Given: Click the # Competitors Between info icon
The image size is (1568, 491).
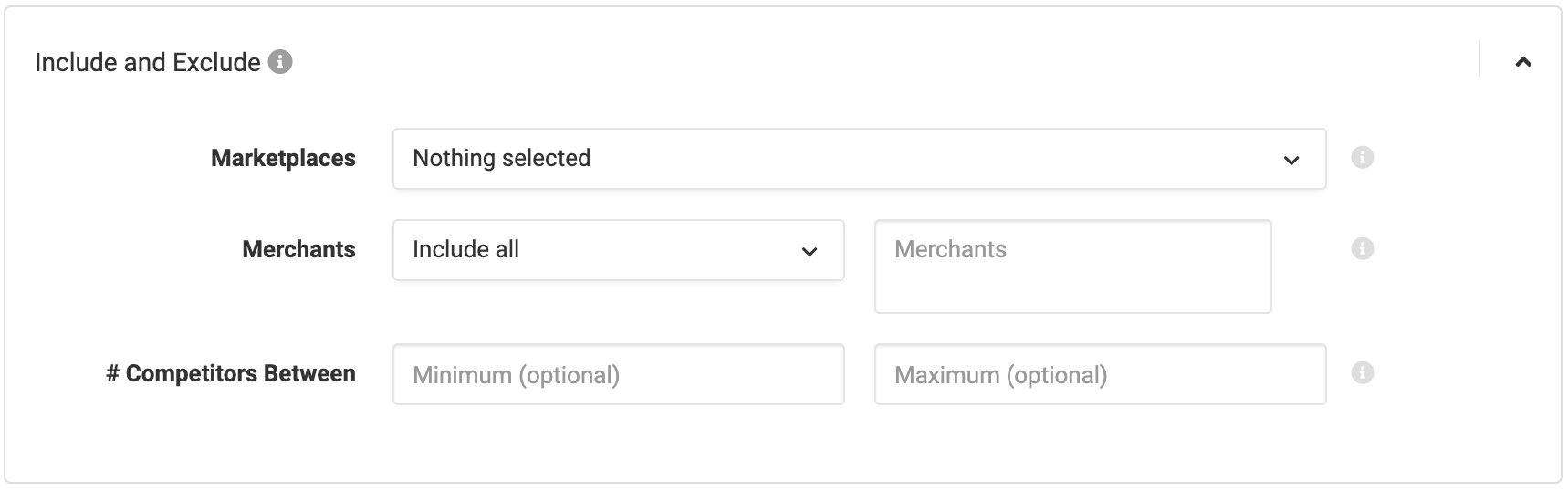Looking at the screenshot, I should pos(1363,373).
